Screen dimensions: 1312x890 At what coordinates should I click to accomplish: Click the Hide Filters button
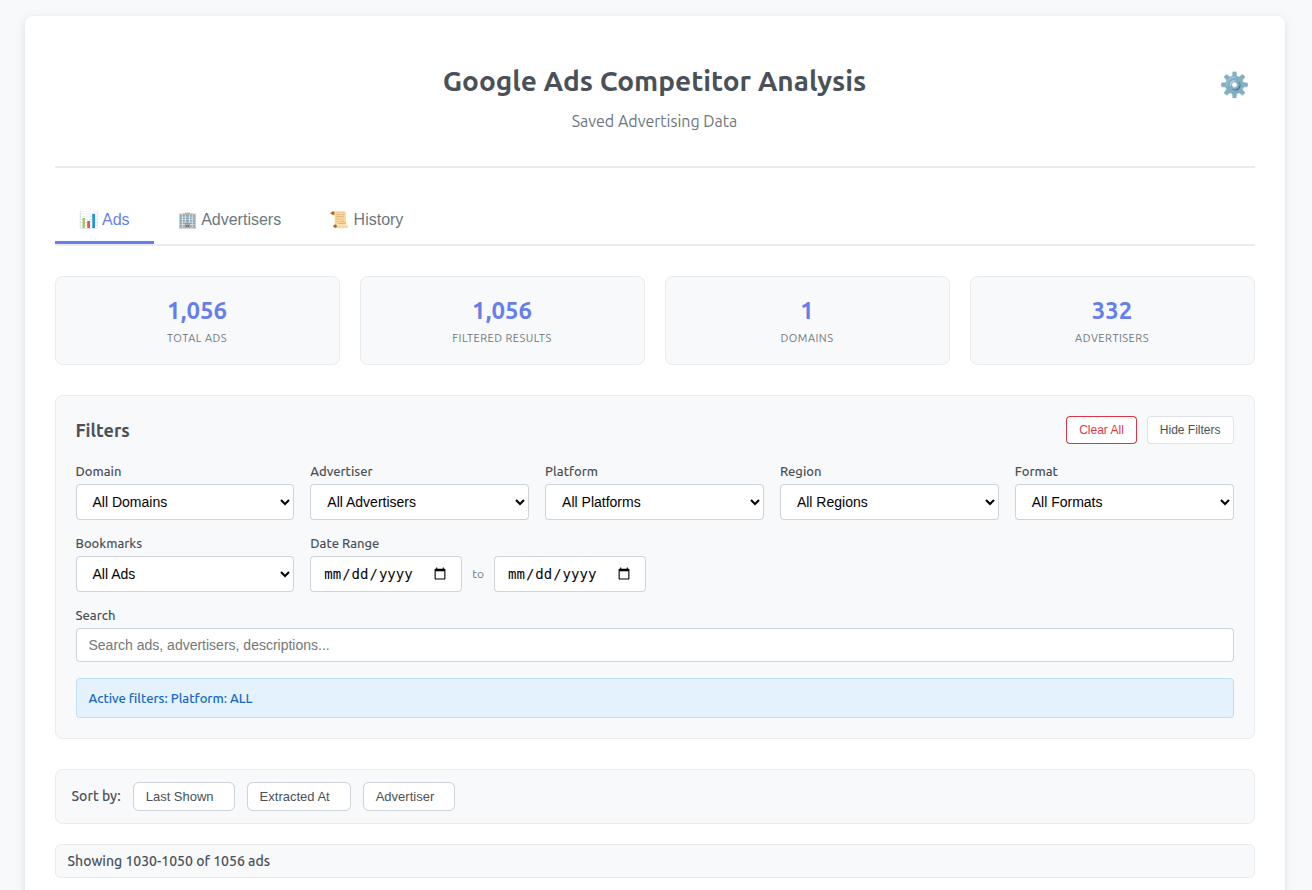tap(1189, 429)
